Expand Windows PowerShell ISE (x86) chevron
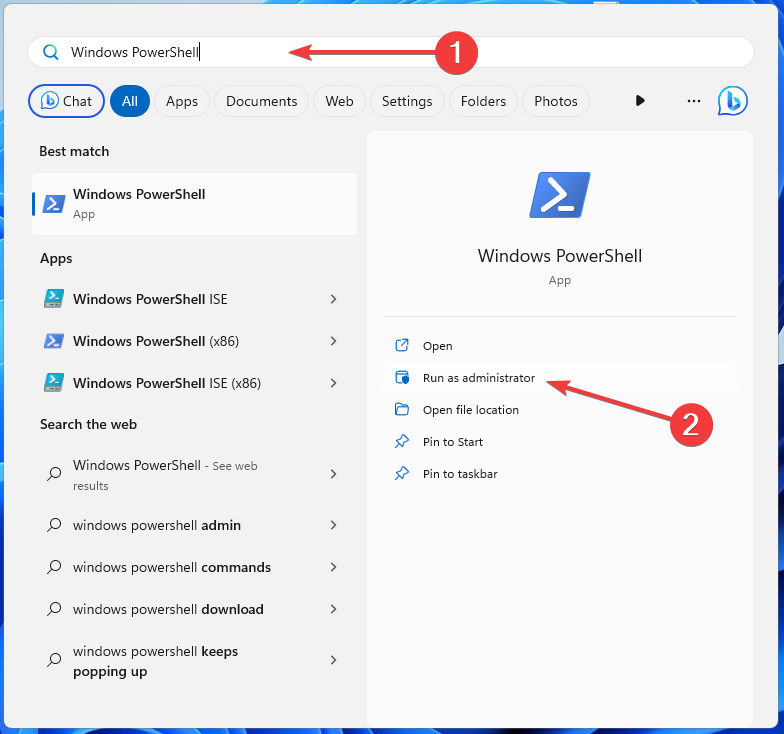 pos(334,383)
